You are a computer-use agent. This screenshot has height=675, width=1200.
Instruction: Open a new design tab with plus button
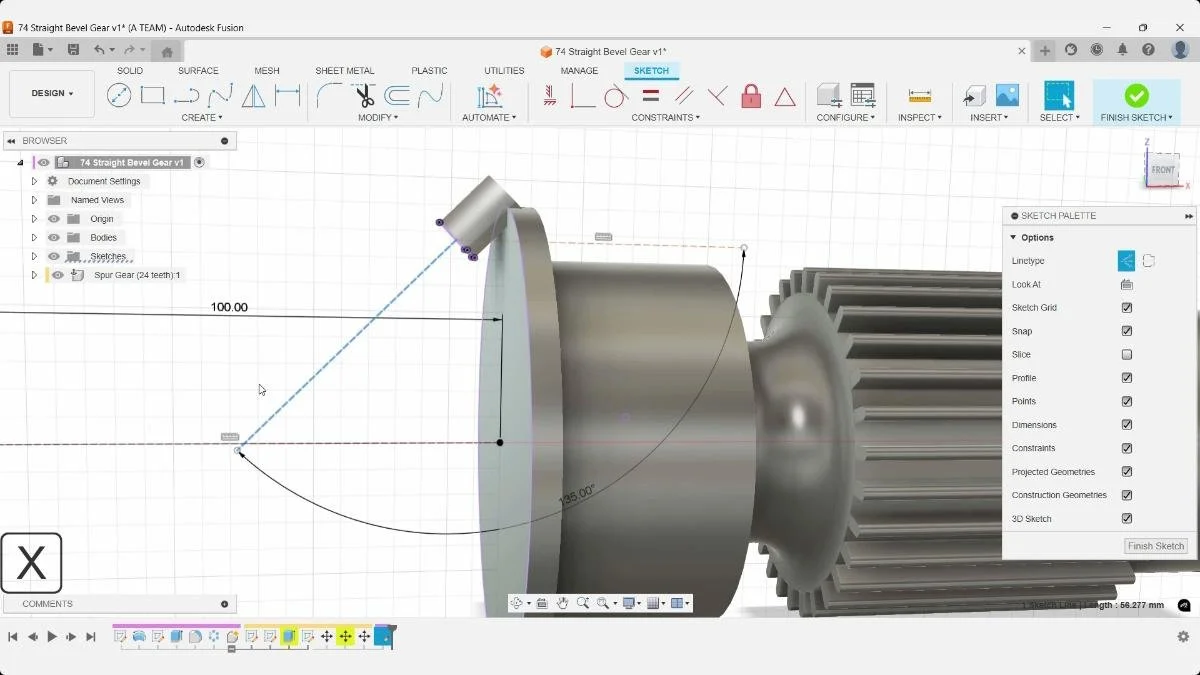pyautogui.click(x=1045, y=50)
